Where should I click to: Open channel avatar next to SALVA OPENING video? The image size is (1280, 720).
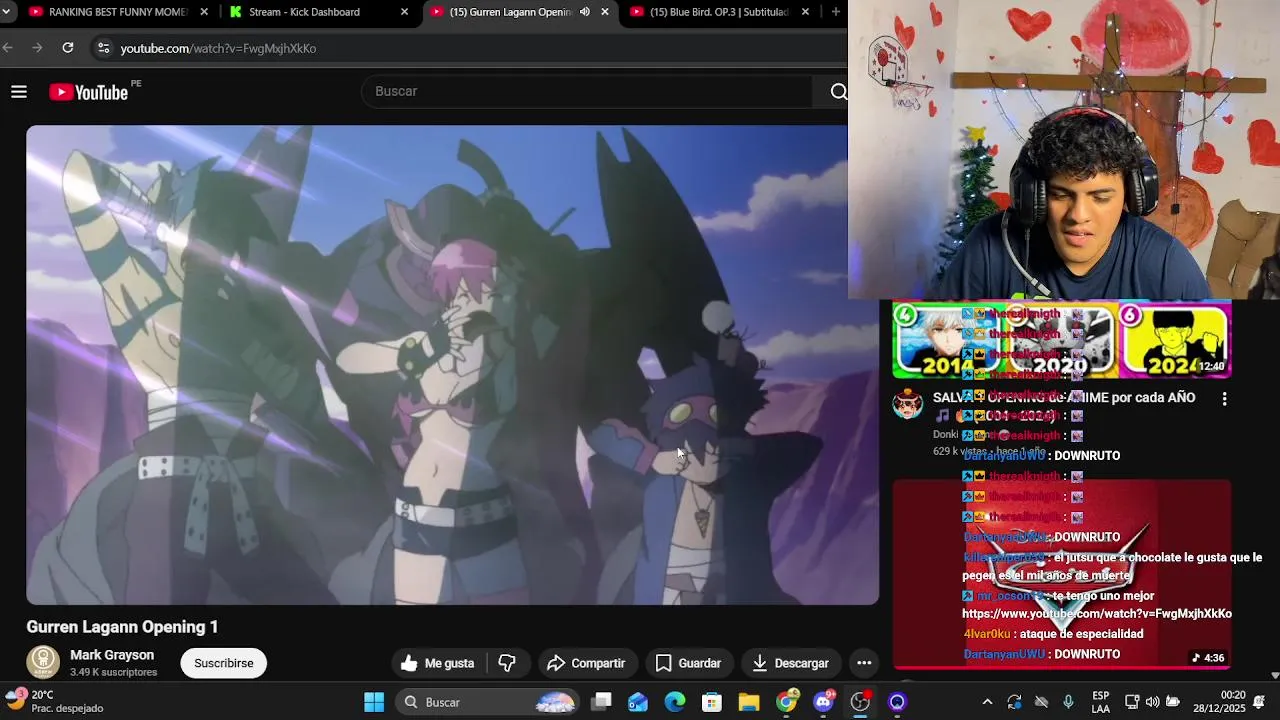click(908, 404)
